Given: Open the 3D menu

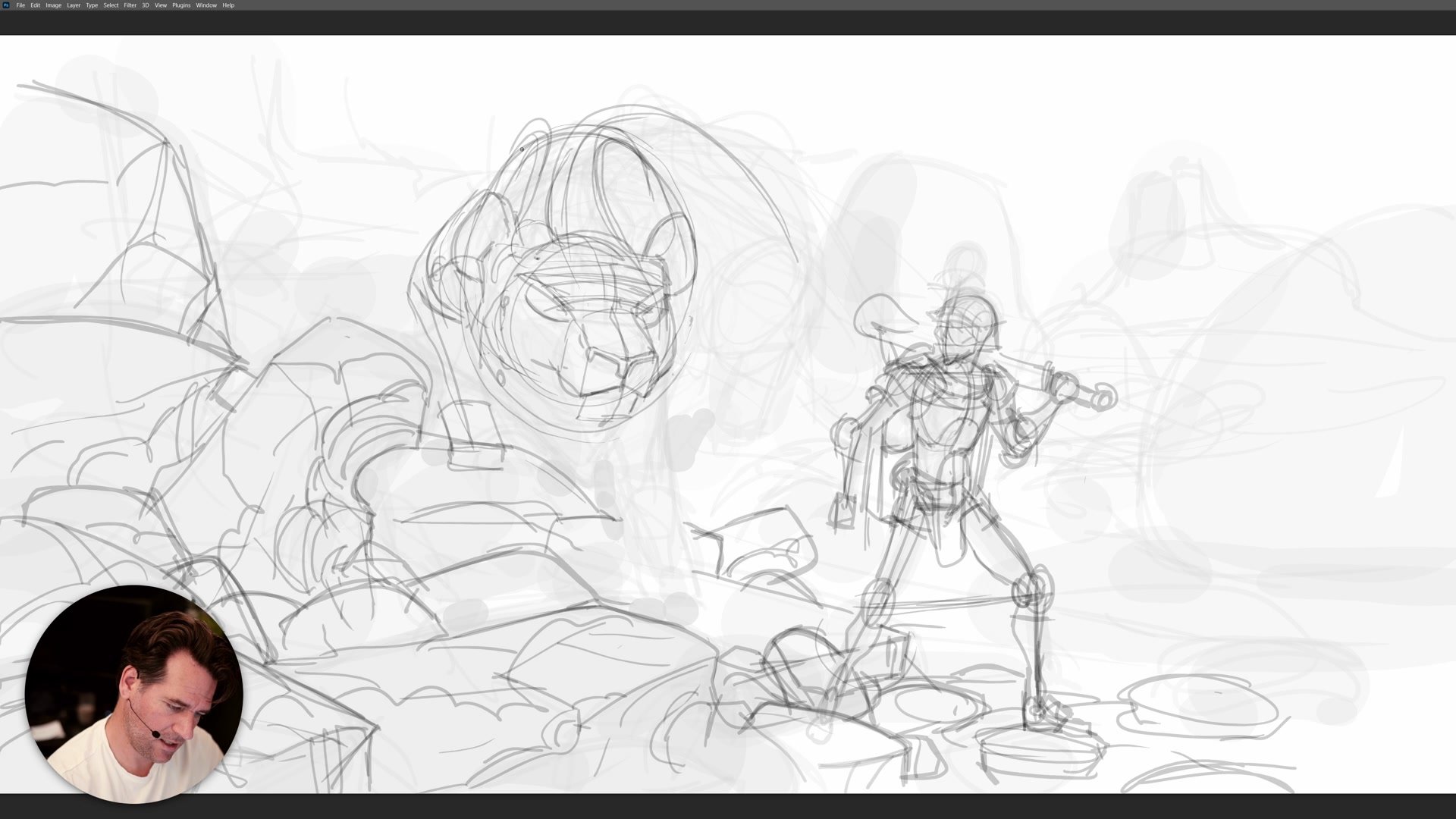Looking at the screenshot, I should [146, 5].
